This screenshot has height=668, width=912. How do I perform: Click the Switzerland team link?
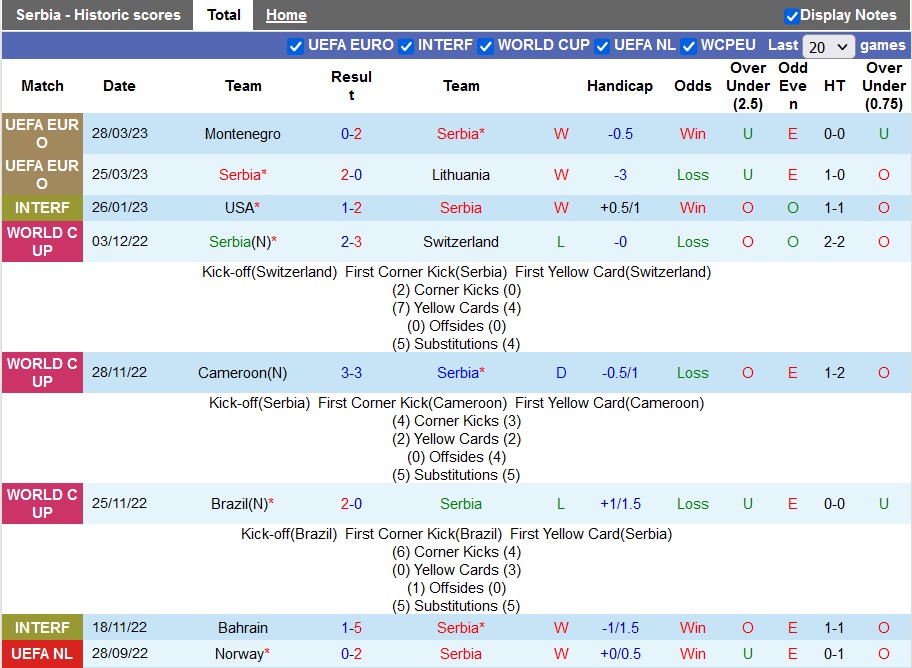461,242
